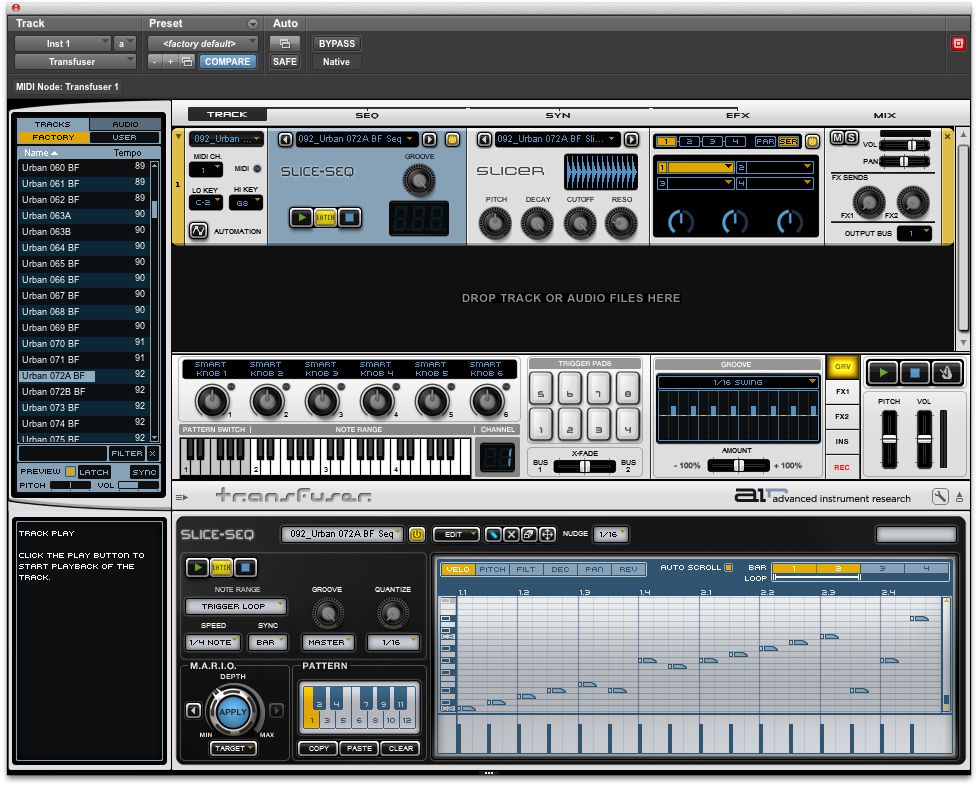
Task: Select the pencil tool in SLICE-SEQ editor
Action: click(493, 535)
